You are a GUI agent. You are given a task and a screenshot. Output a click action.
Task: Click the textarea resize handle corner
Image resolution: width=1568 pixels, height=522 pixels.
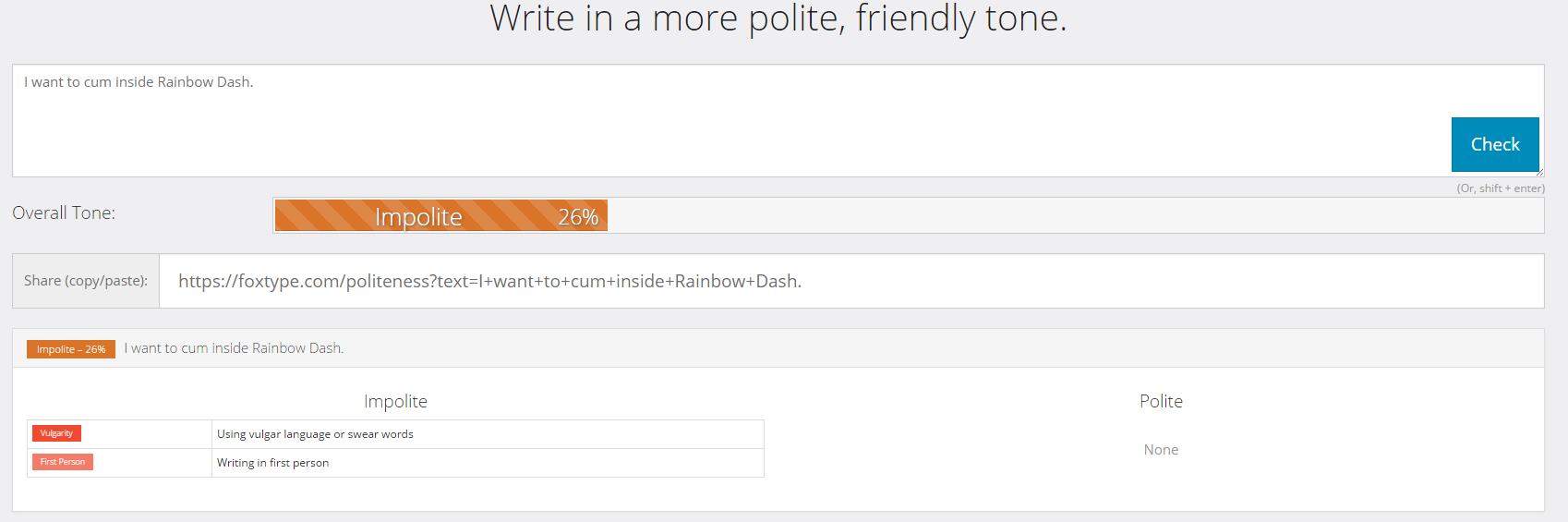[1539, 172]
